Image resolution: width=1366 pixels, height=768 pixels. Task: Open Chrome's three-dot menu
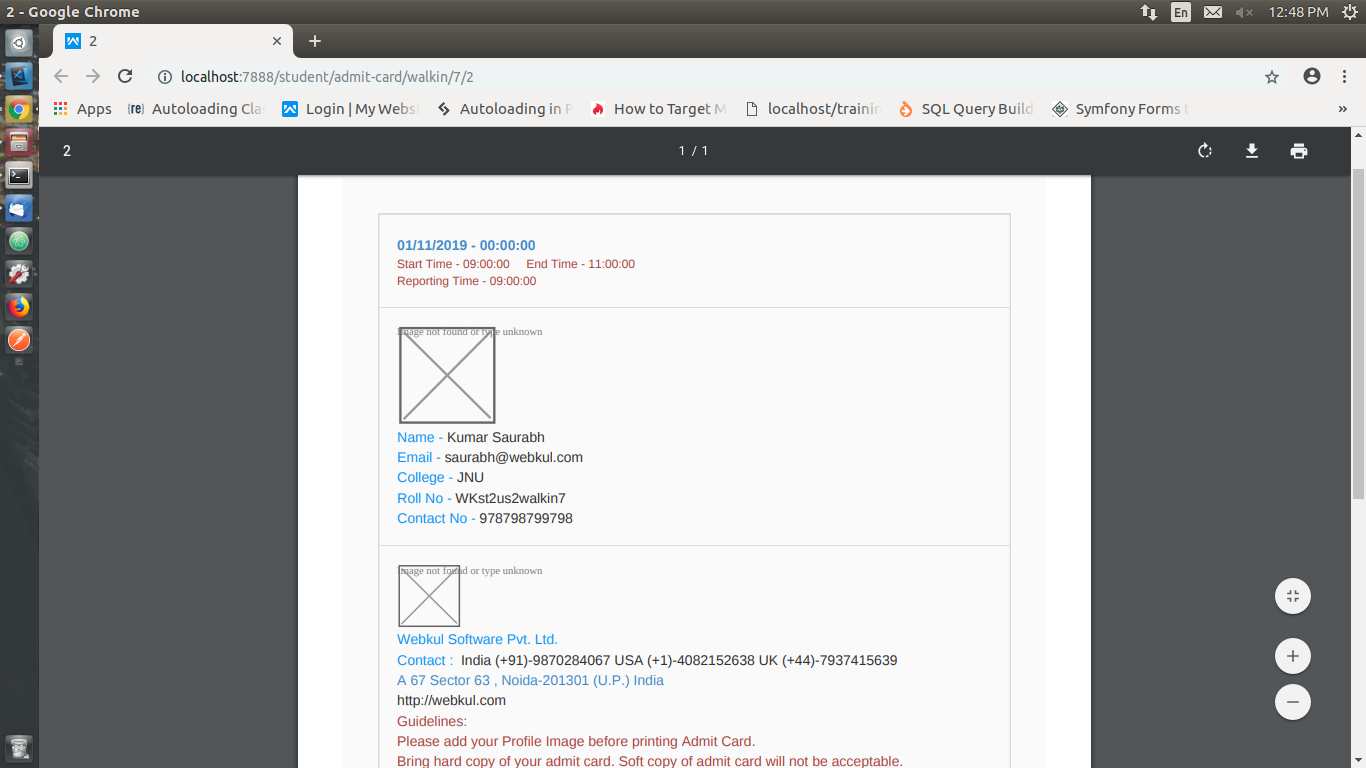tap(1344, 77)
